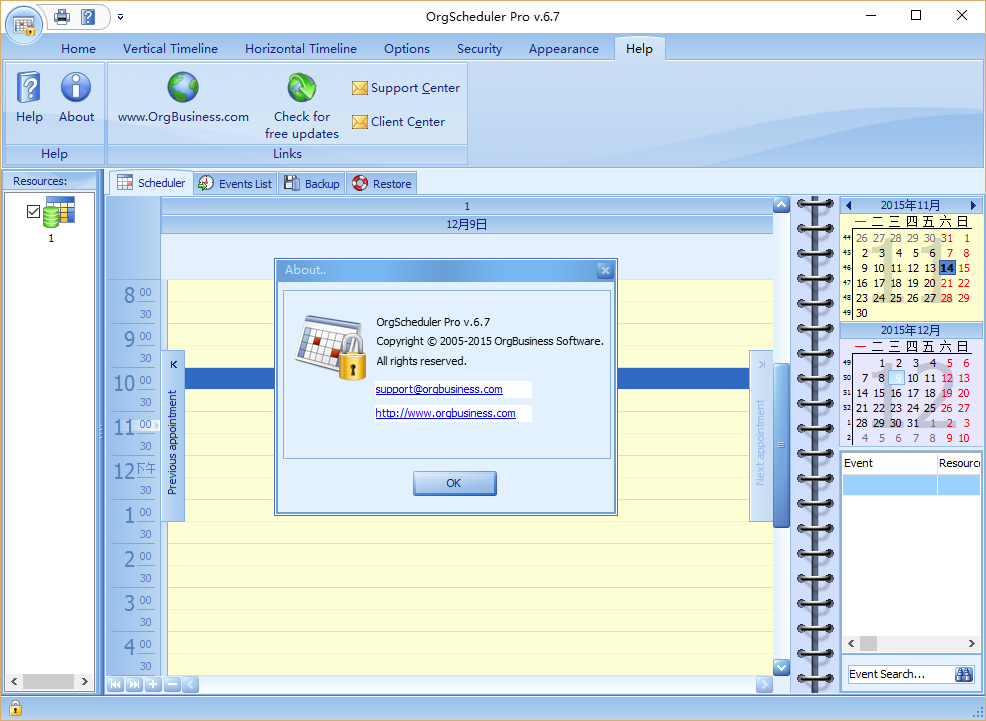986x721 pixels.
Task: Click the 11:00 time slot label
Action: pyautogui.click(x=133, y=426)
